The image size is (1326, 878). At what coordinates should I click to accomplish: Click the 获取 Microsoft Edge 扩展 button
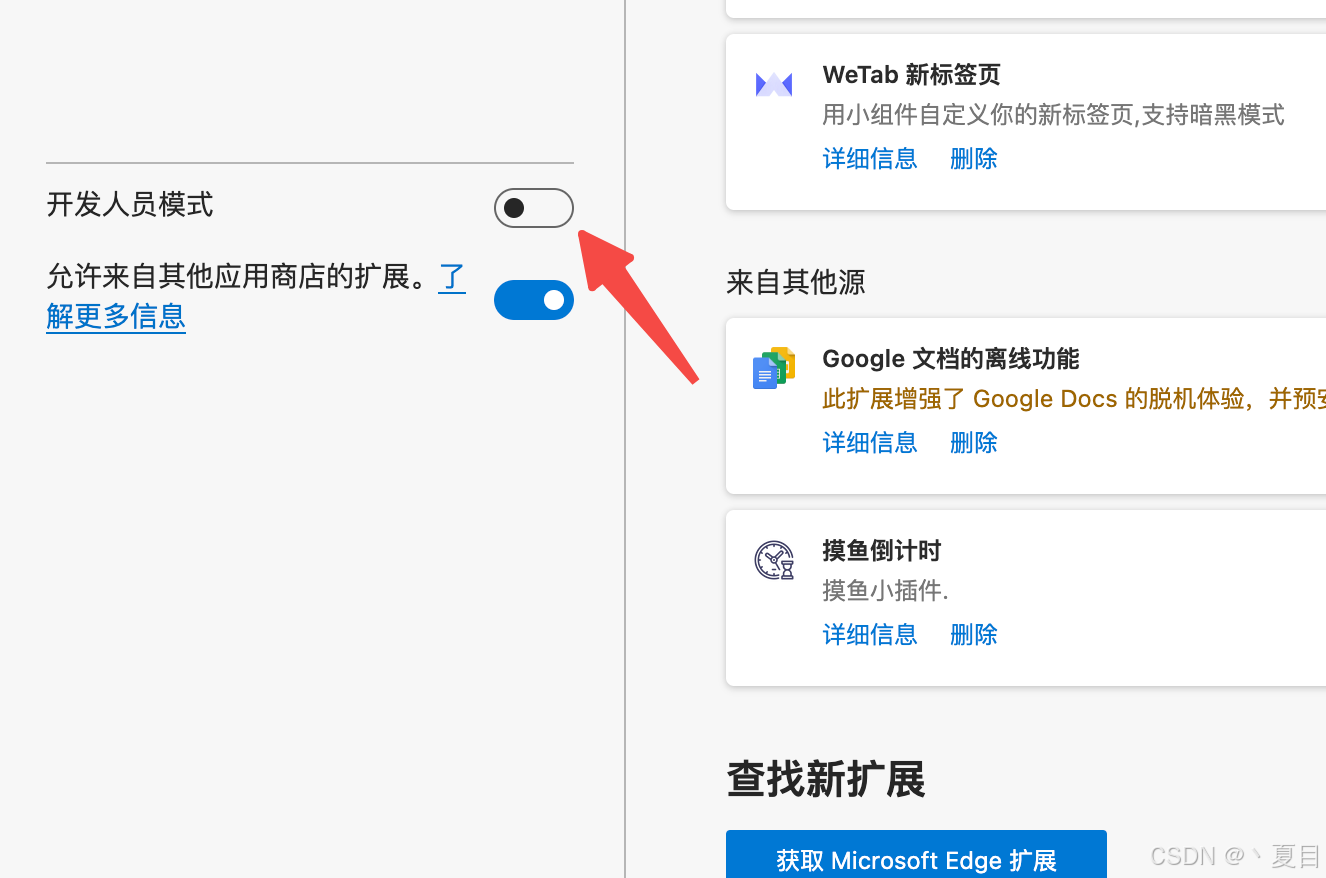click(916, 858)
